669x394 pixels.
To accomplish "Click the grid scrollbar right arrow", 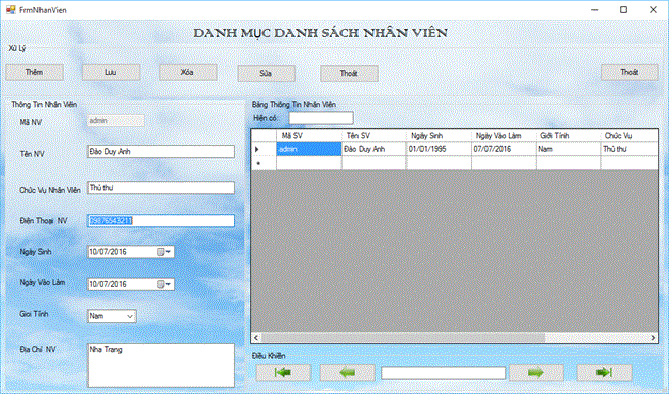I will [x=653, y=338].
